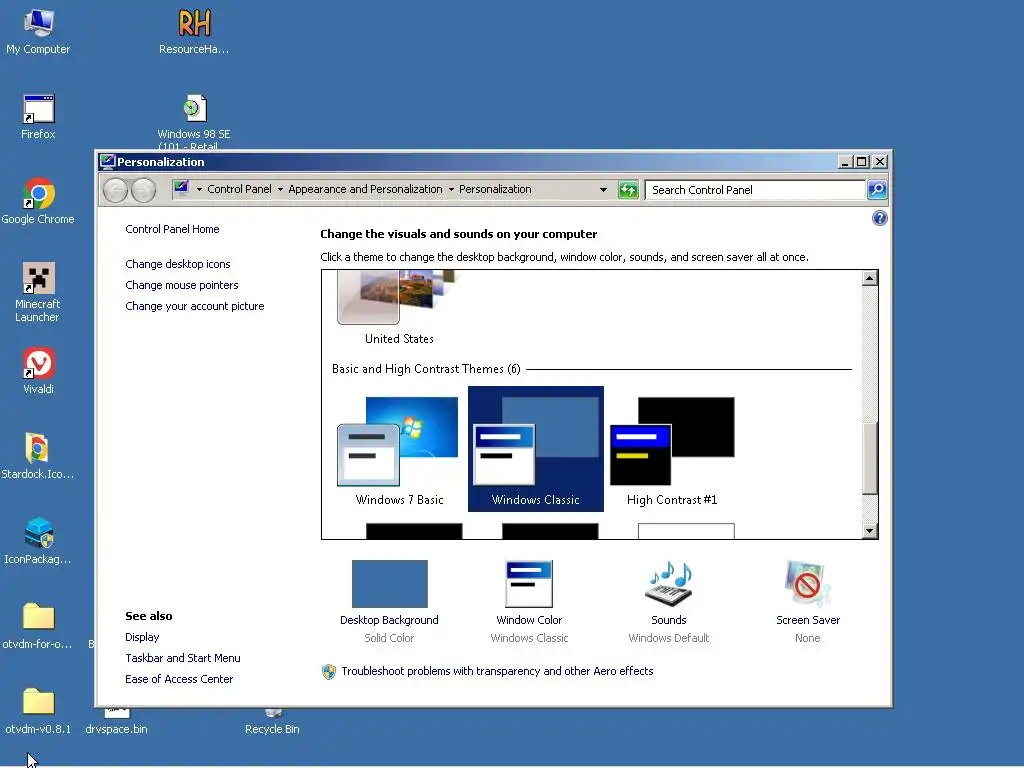Image resolution: width=1024 pixels, height=768 pixels.
Task: Open the Control Panel Home link
Action: (x=172, y=229)
